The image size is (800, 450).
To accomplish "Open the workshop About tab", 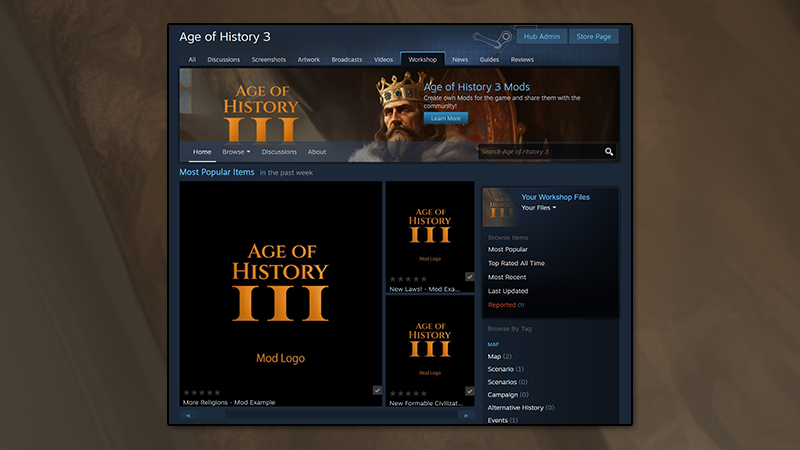I will (316, 152).
